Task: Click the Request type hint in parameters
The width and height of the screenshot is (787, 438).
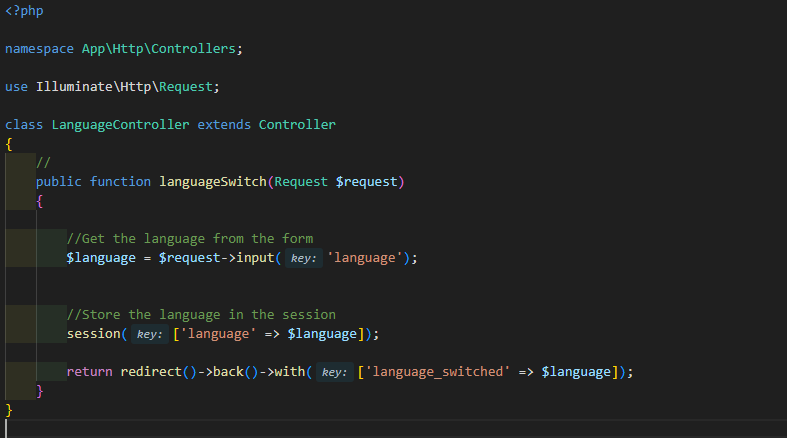Action: (303, 182)
